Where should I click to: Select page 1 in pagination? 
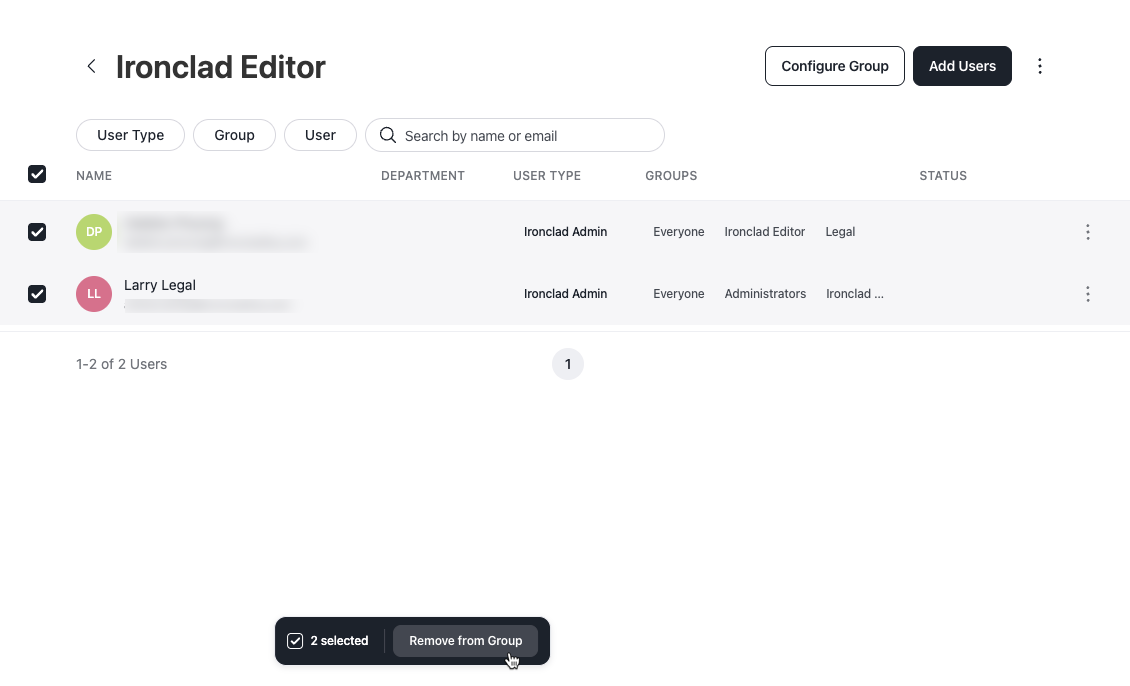coord(568,365)
